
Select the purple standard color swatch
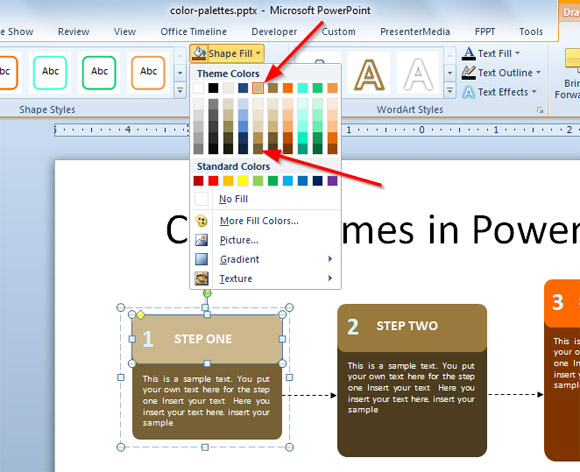[x=333, y=181]
